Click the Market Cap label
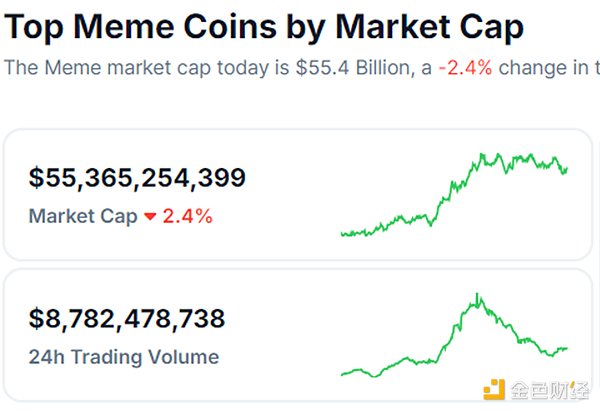 83,216
